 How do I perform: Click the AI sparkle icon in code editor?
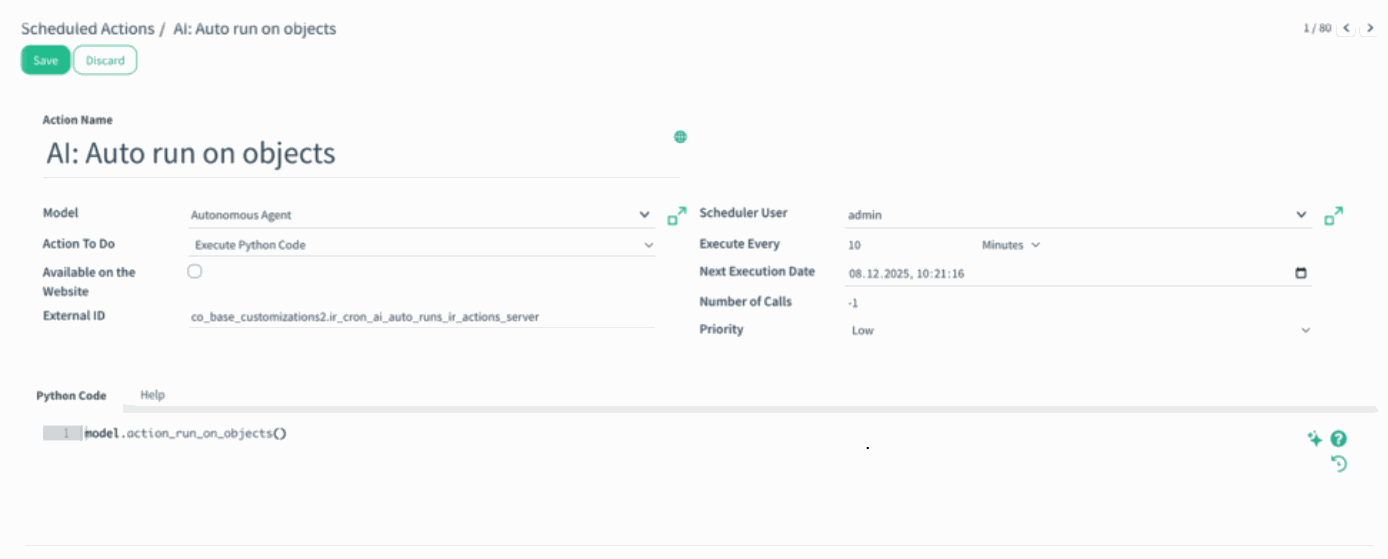click(1315, 439)
